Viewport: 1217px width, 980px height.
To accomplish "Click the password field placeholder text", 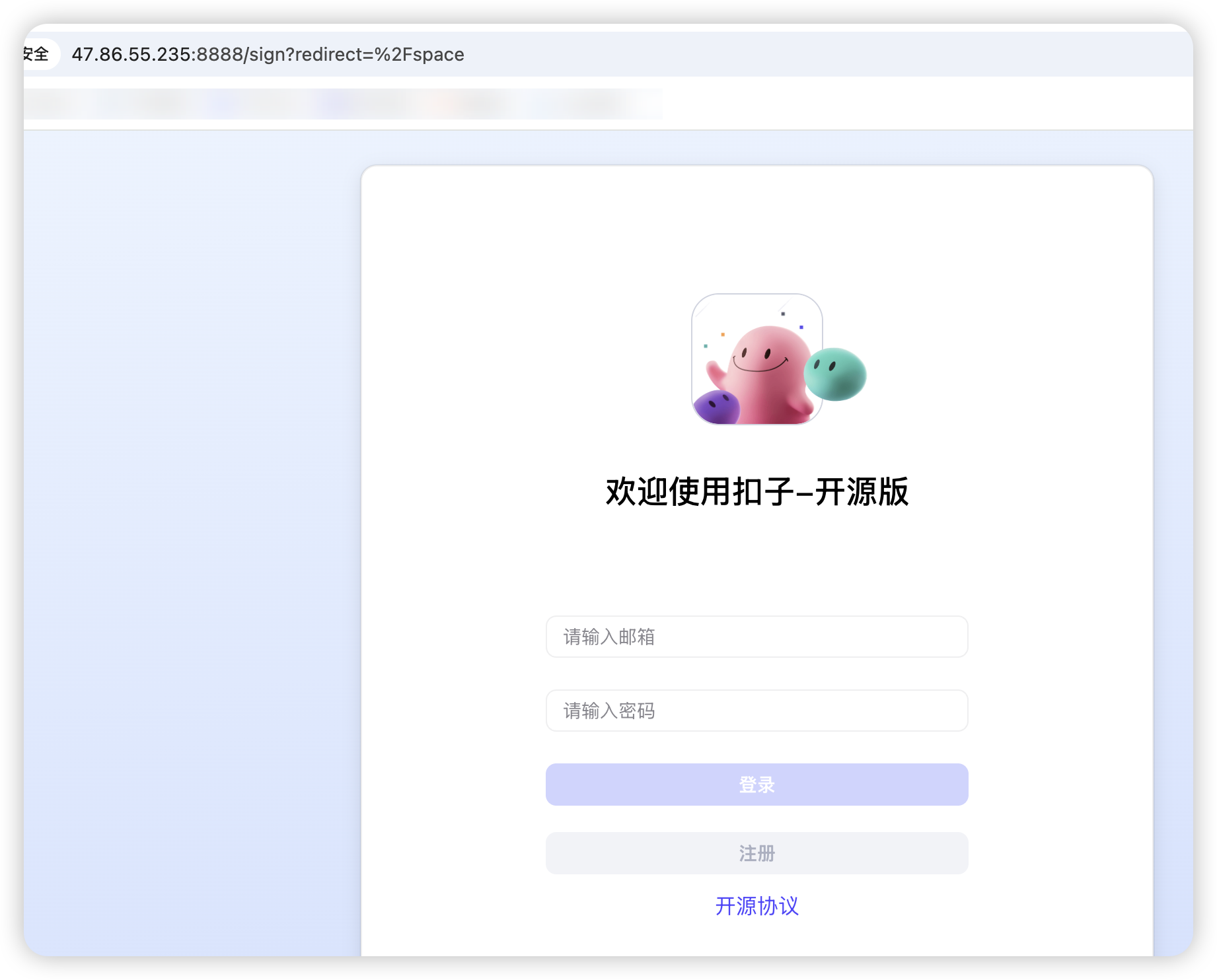I will point(608,711).
